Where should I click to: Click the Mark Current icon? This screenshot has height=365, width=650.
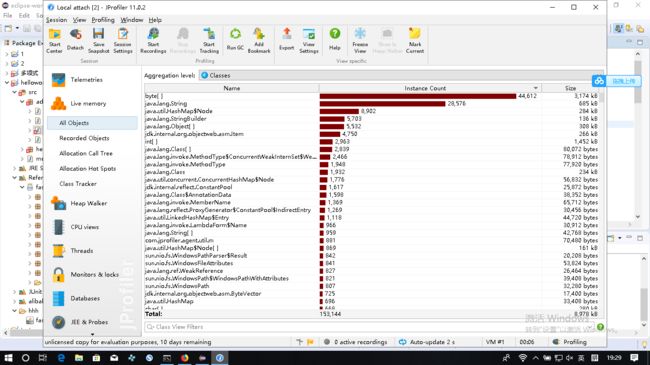(x=415, y=40)
